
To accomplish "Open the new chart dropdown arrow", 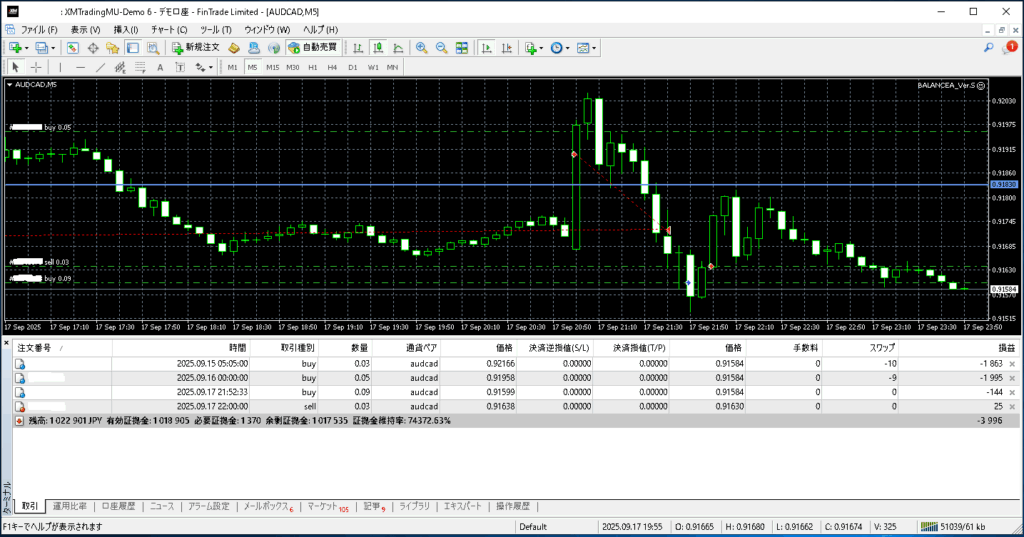I will [26, 47].
